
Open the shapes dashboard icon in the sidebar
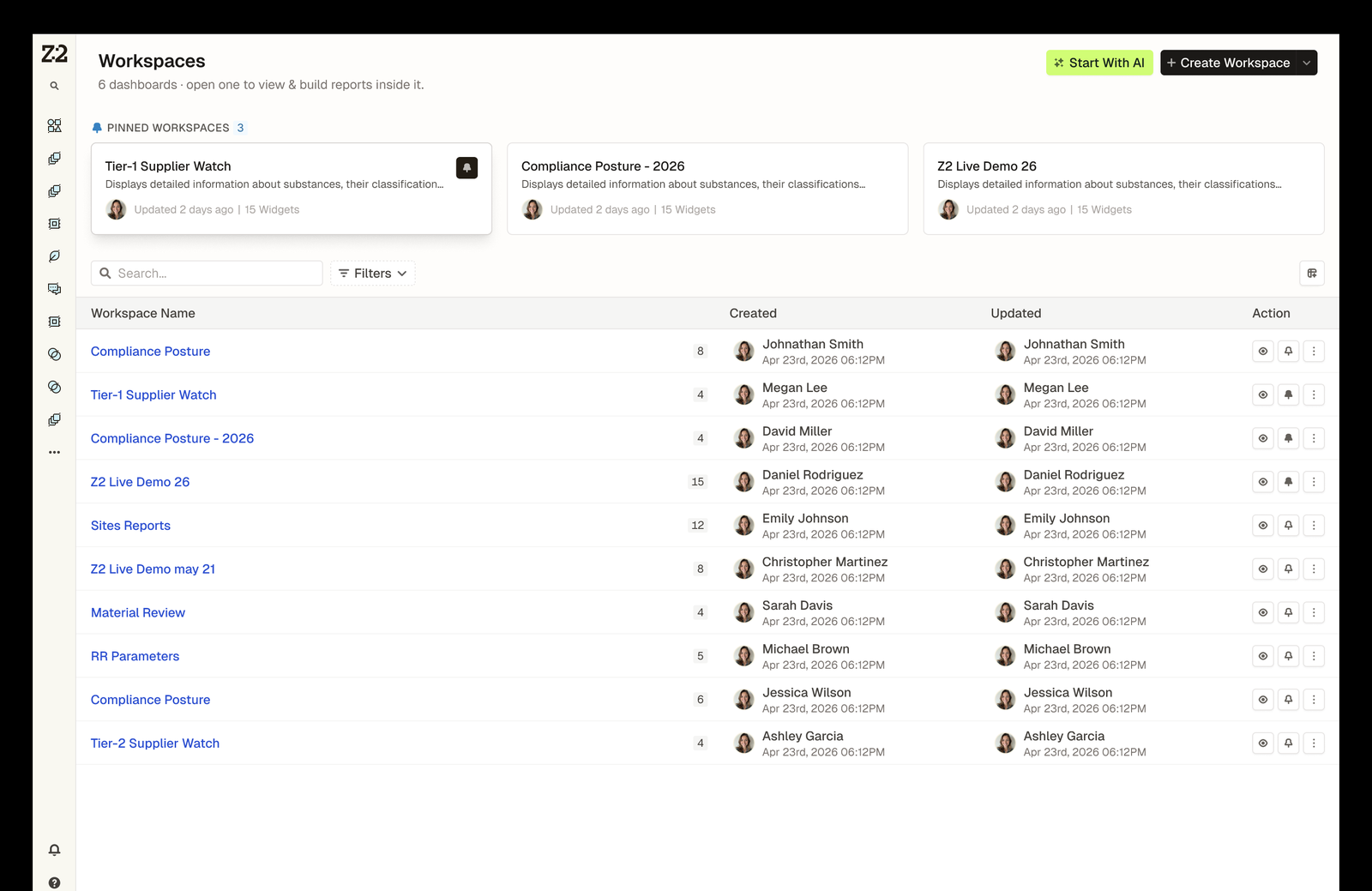pos(54,126)
